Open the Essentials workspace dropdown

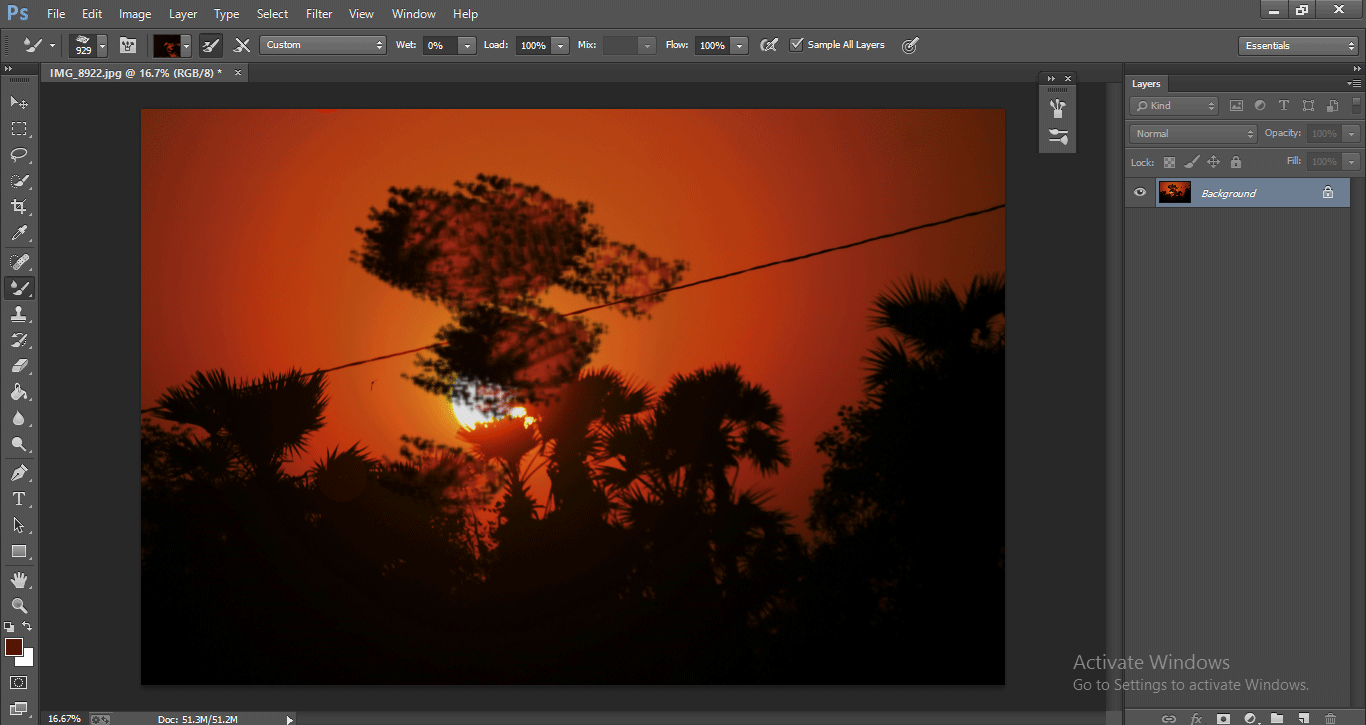(1297, 46)
